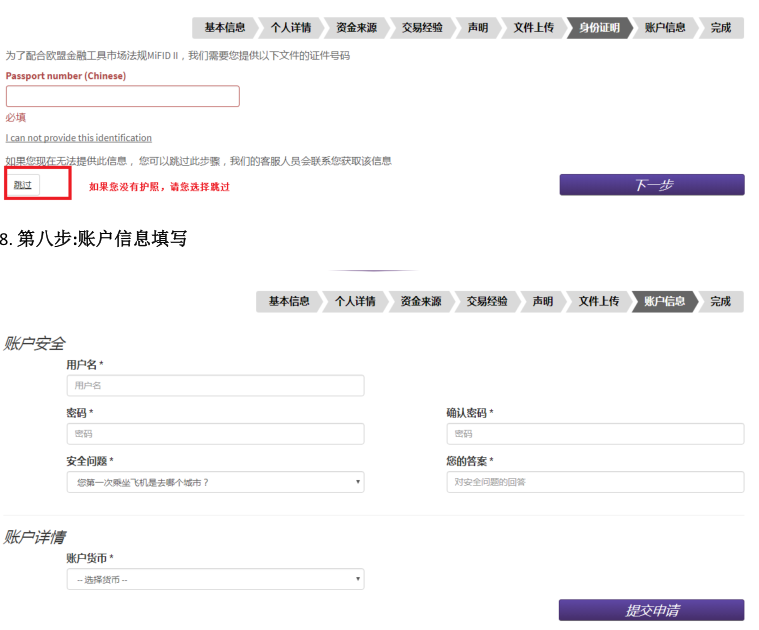The width and height of the screenshot is (759, 630).
Task: Select the highlighted 账户信息 step tab
Action: (664, 301)
